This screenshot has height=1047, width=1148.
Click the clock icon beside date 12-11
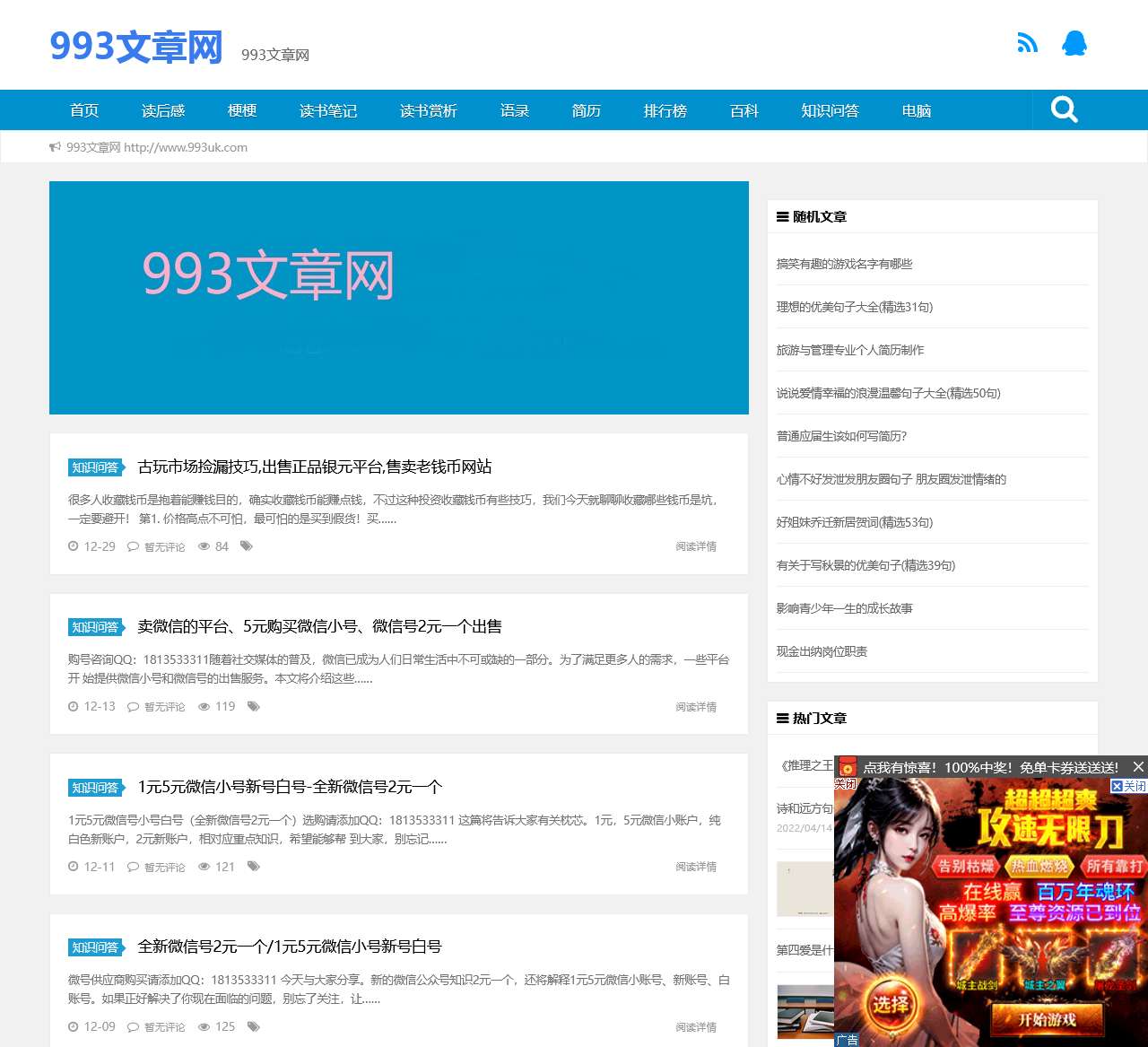74,866
